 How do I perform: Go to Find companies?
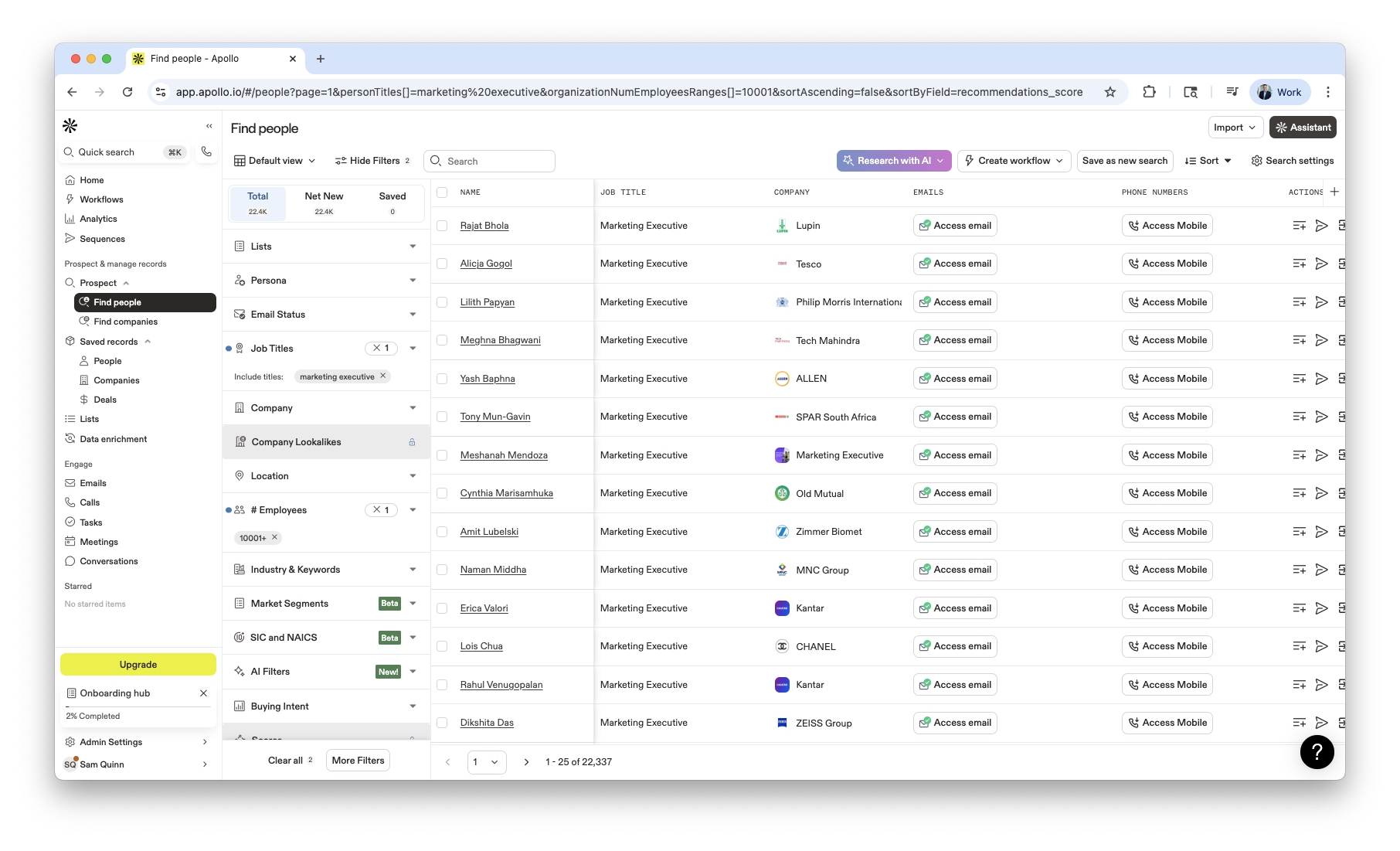(125, 322)
